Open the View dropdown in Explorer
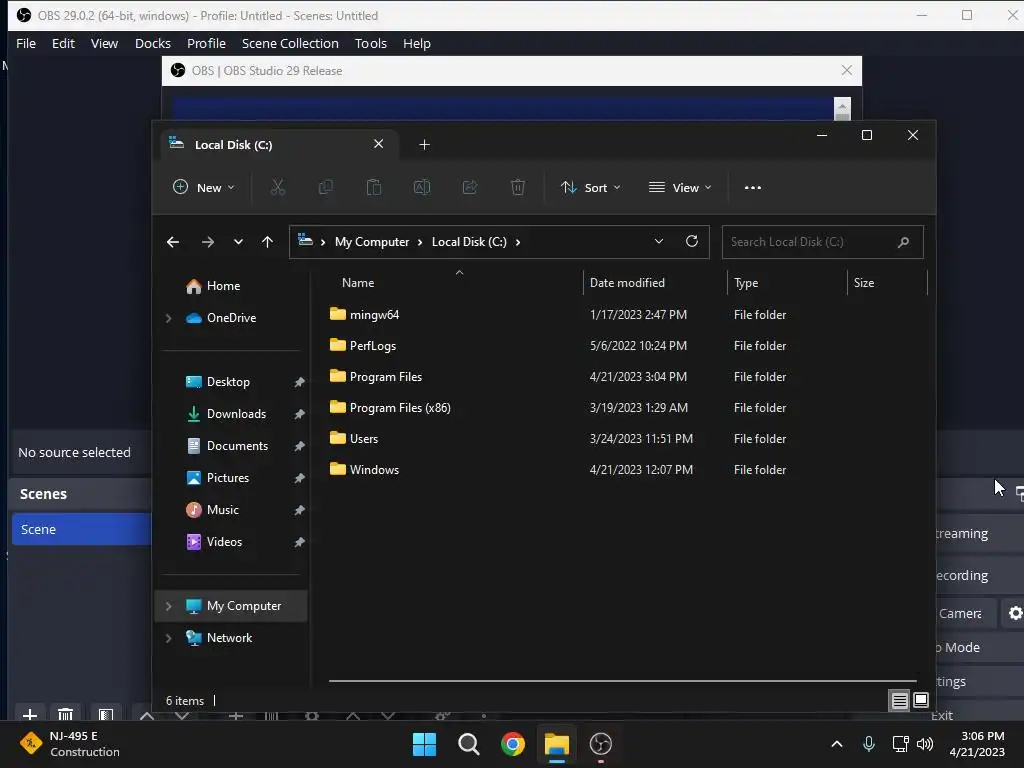The image size is (1024, 768). click(x=680, y=187)
